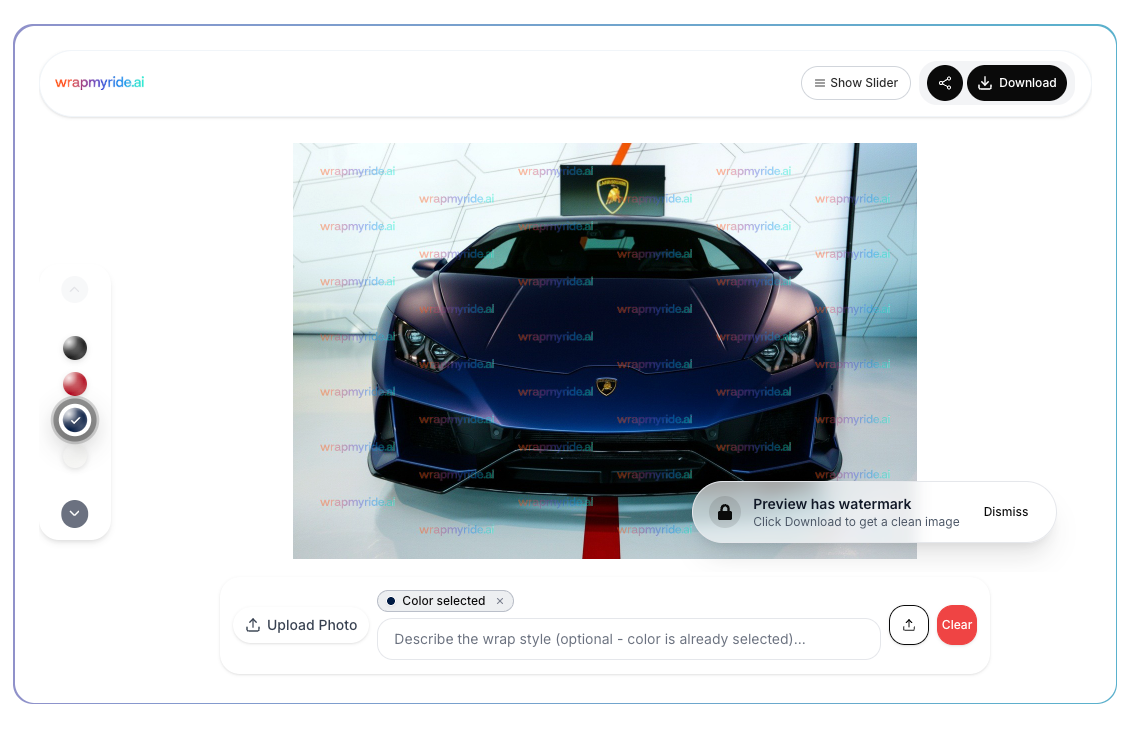Select the white wrap color below navy
The width and height of the screenshot is (1128, 731).
74,455
